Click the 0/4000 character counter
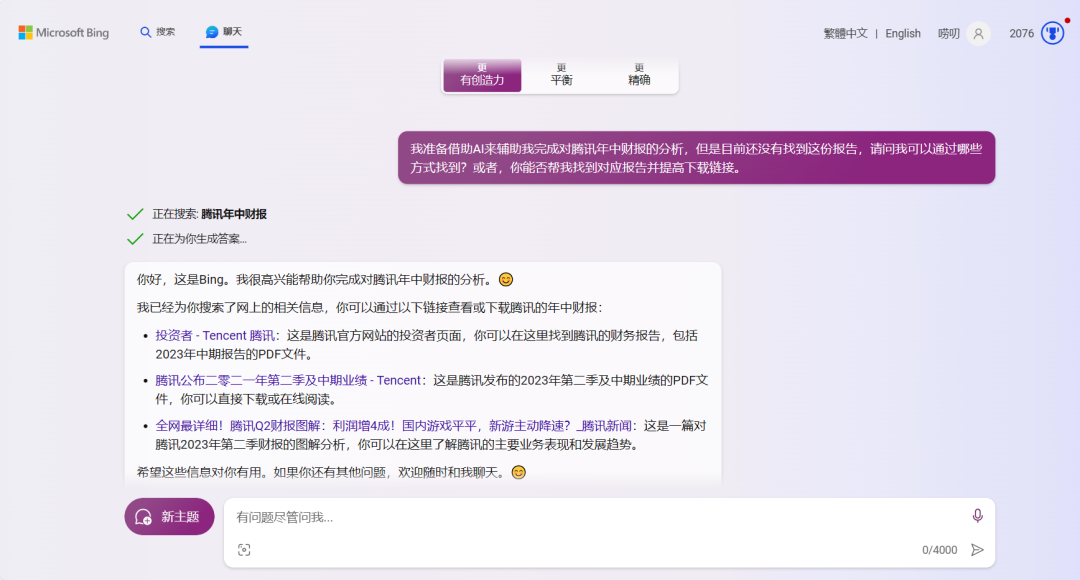This screenshot has width=1080, height=580. click(x=939, y=550)
